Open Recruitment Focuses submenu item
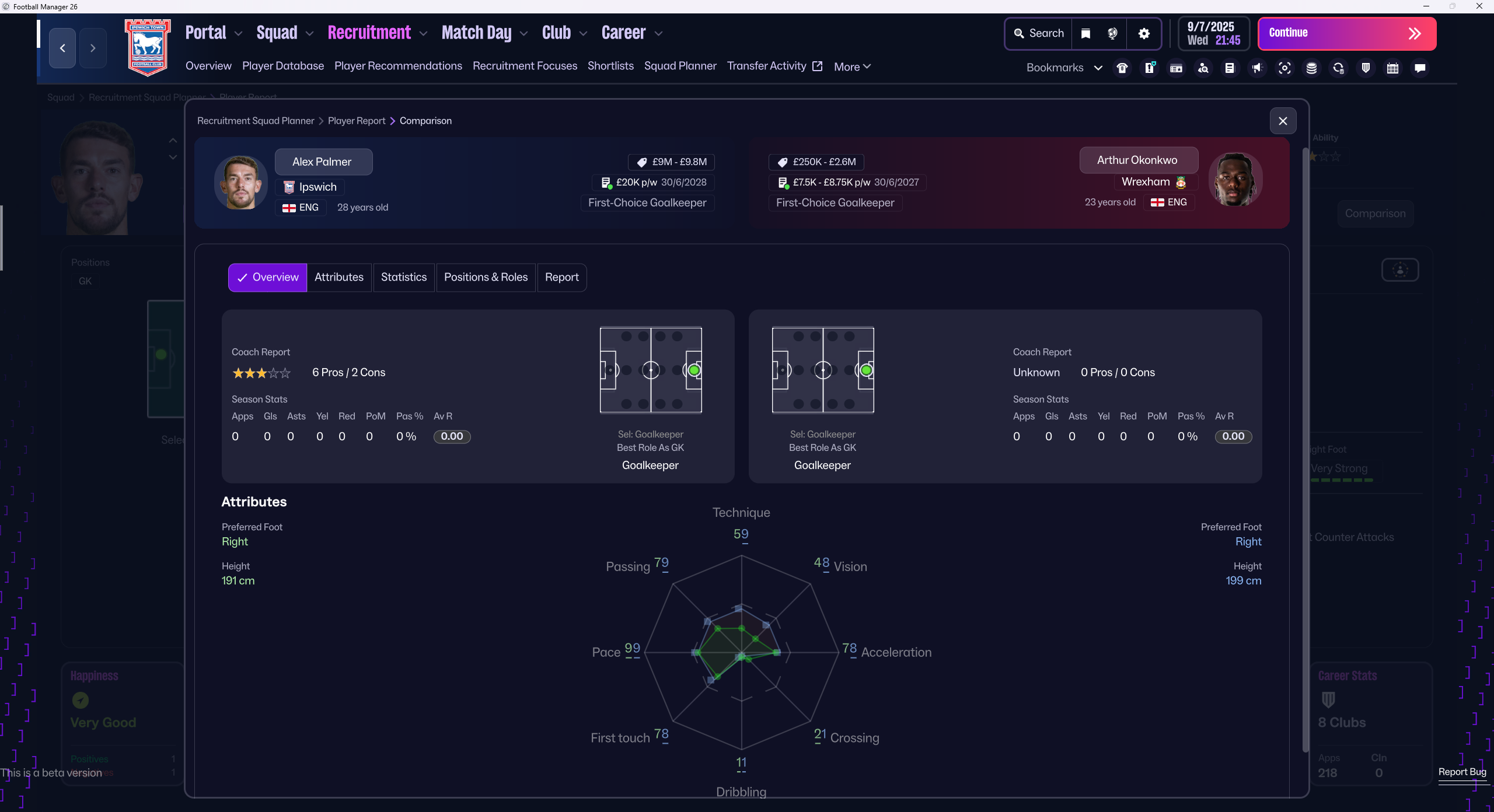1494x812 pixels. [x=525, y=66]
